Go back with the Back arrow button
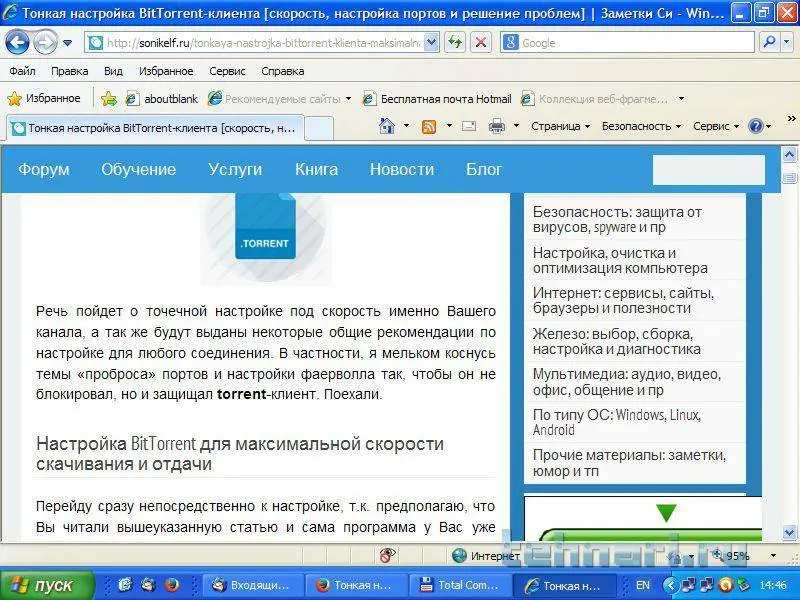The height and width of the screenshot is (600, 800). [x=17, y=42]
